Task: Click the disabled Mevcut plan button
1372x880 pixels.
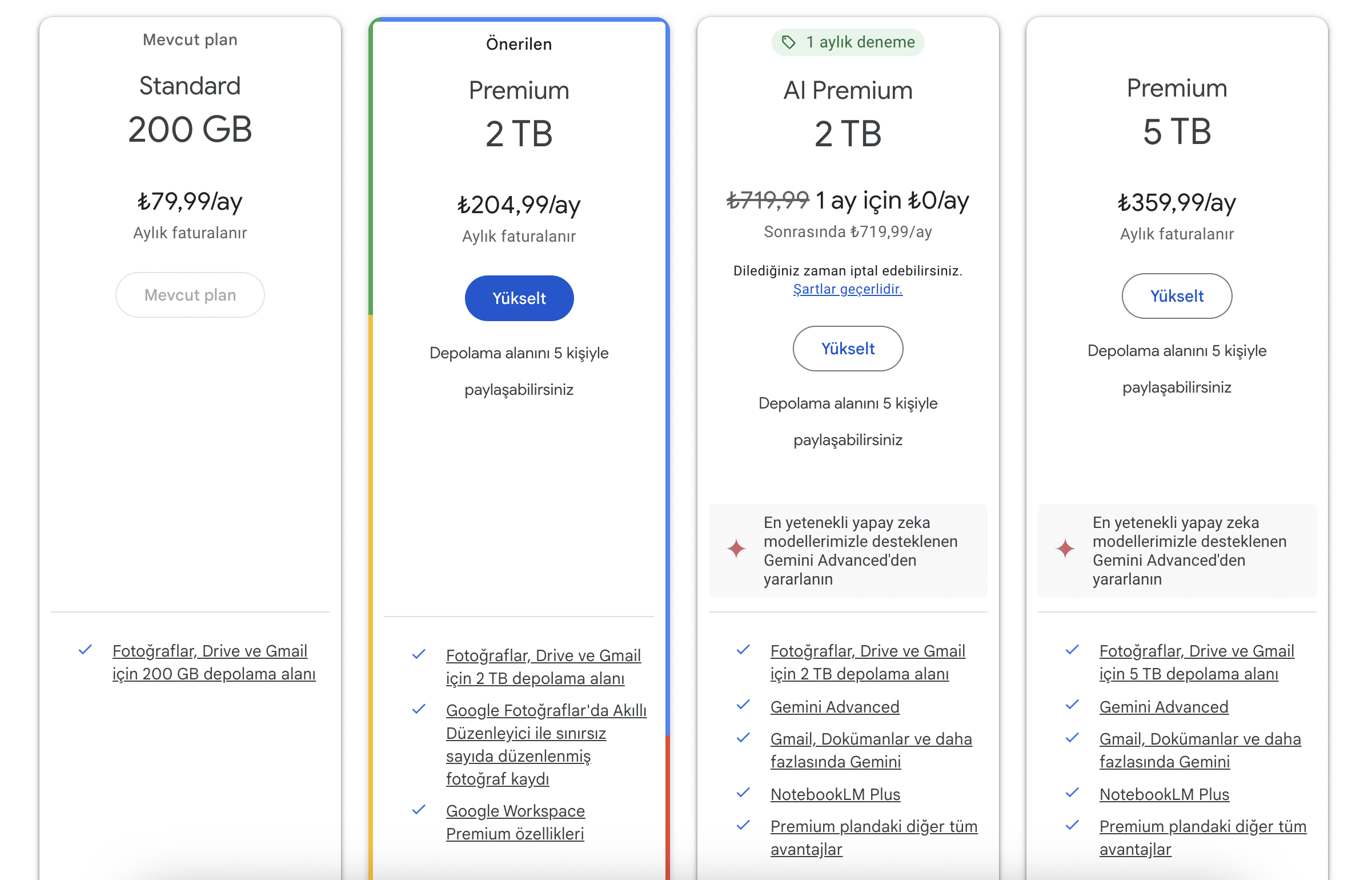Action: pyautogui.click(x=190, y=295)
